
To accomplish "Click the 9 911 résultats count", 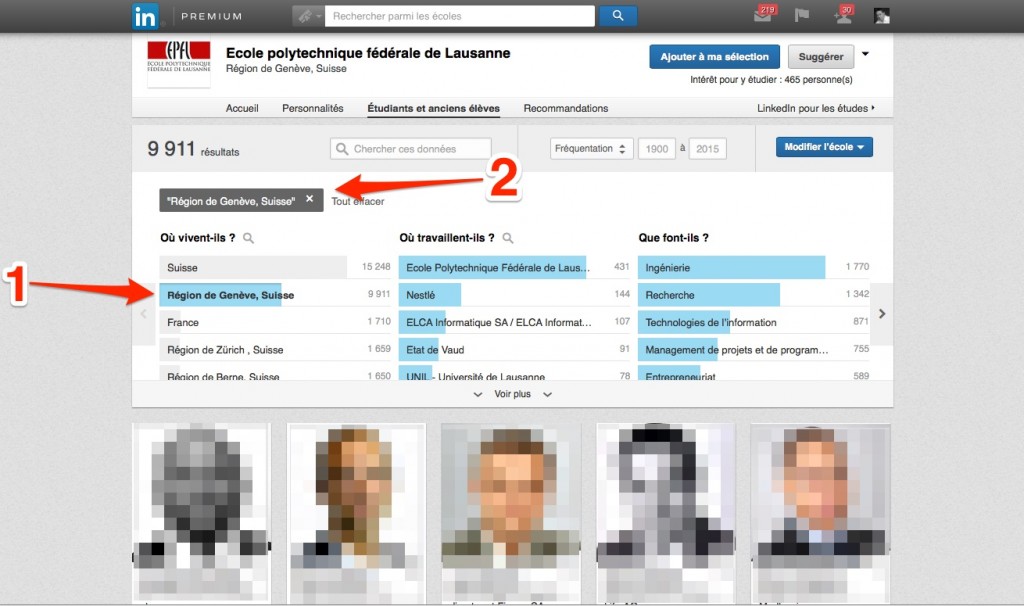I will 193,150.
